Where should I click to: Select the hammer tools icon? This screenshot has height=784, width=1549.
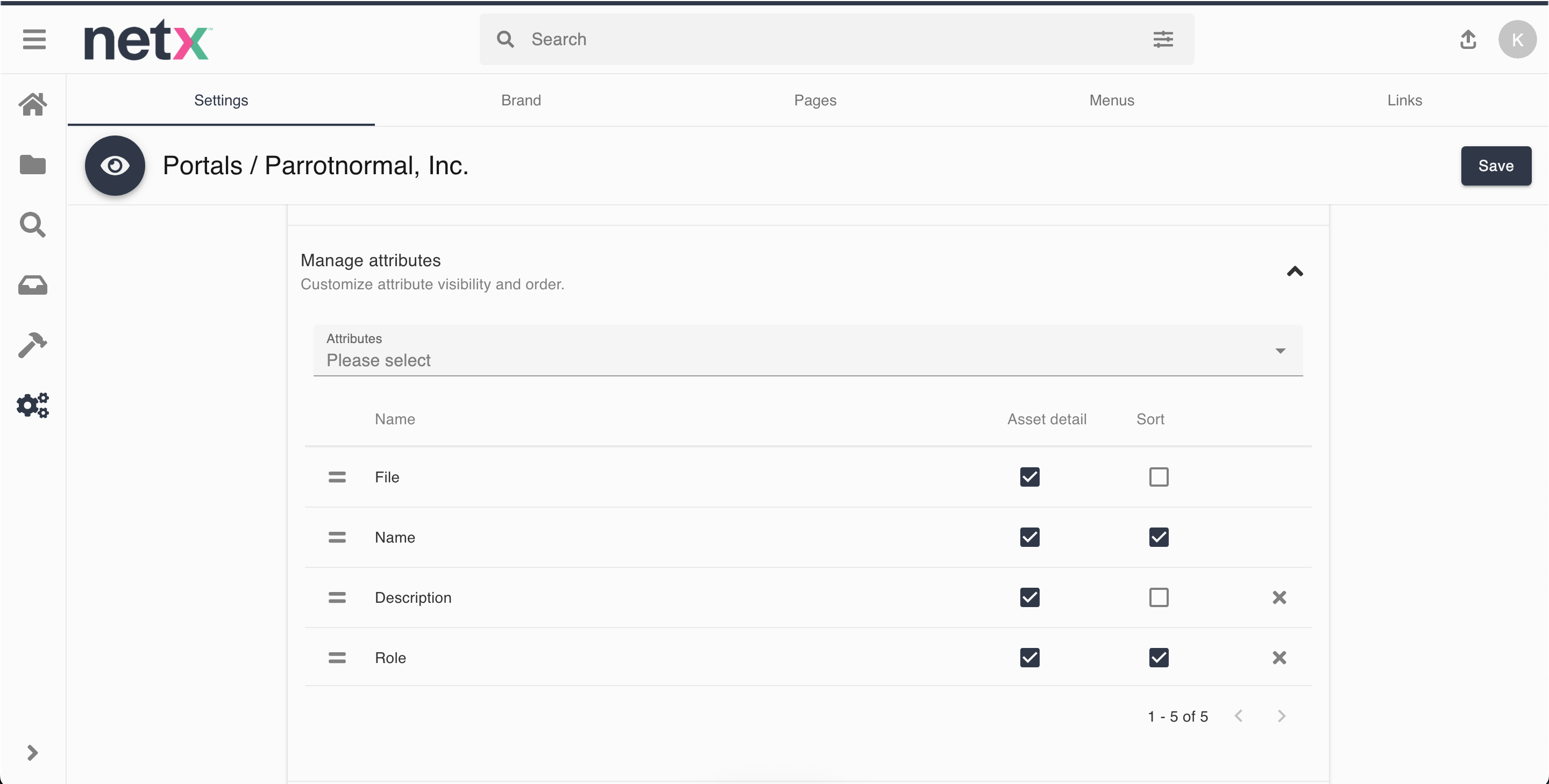(x=33, y=345)
